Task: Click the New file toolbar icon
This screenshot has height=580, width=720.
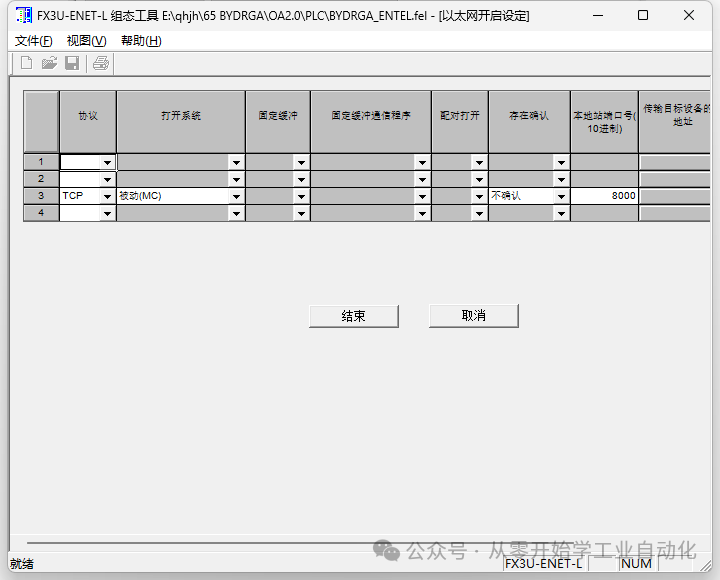Action: click(27, 63)
